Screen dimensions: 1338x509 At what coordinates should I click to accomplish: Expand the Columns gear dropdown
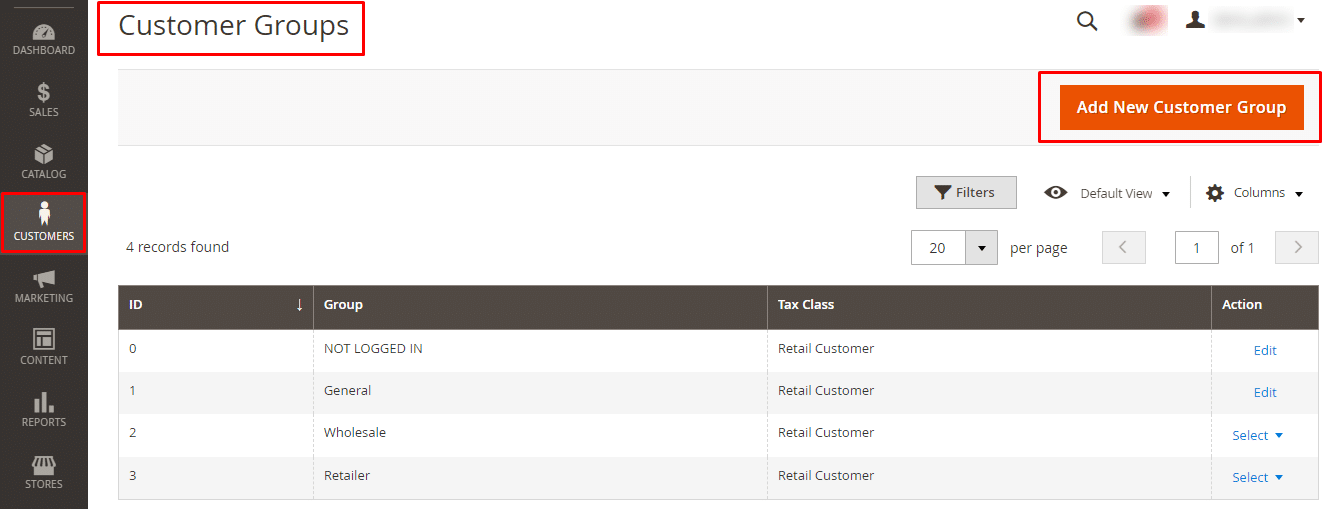(x=1255, y=193)
